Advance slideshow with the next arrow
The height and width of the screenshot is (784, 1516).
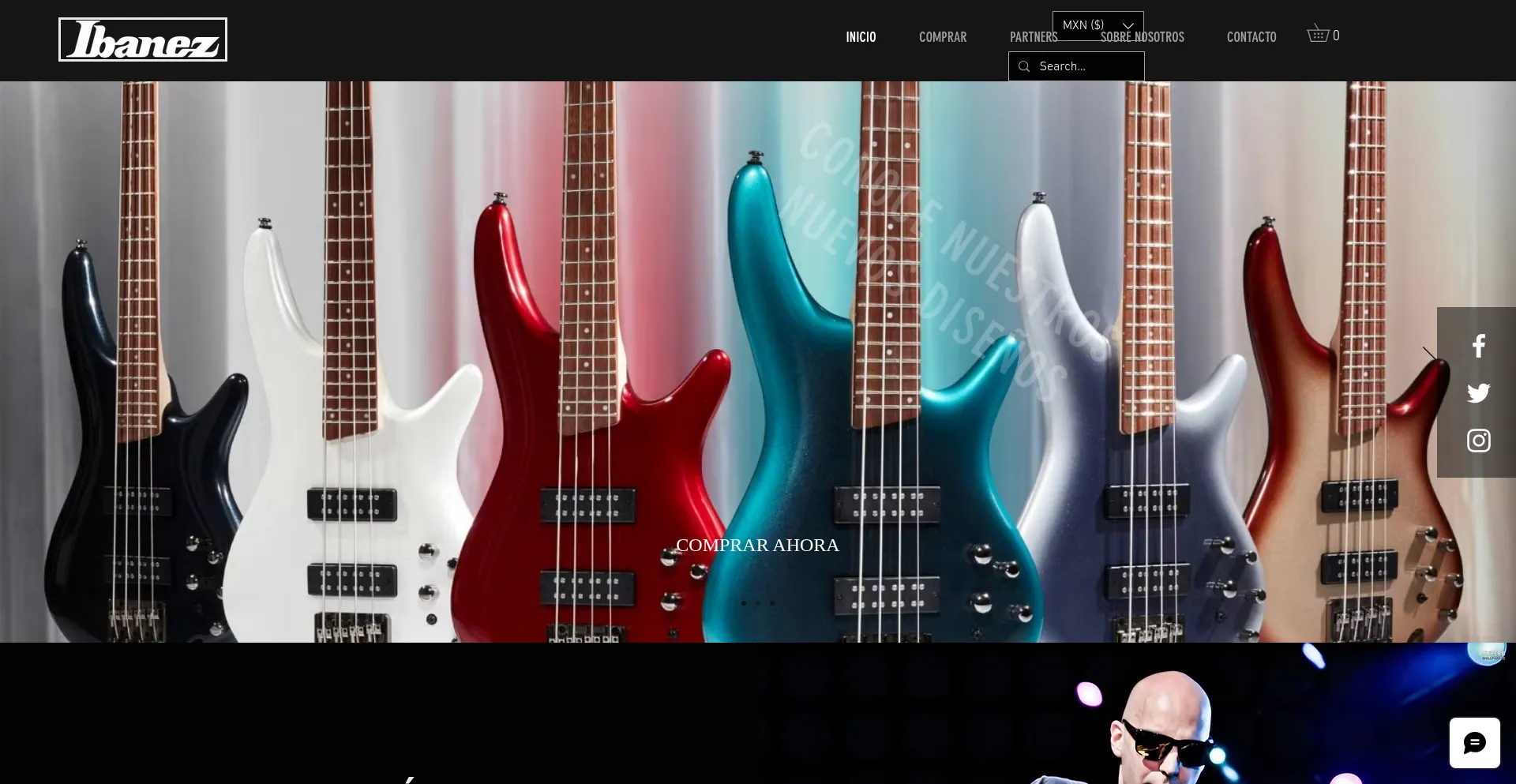pyautogui.click(x=1429, y=354)
